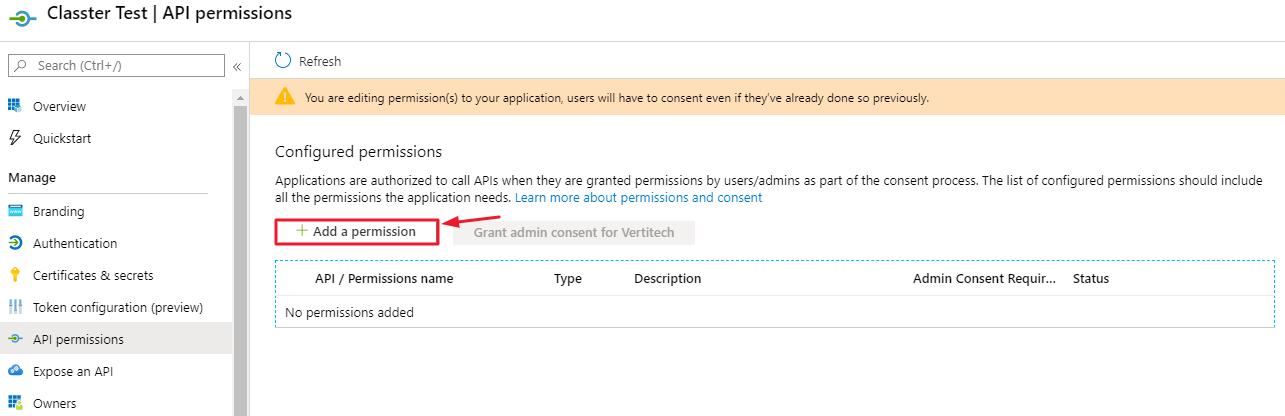
Task: Click the Authentication loop icon
Action: tap(15, 243)
